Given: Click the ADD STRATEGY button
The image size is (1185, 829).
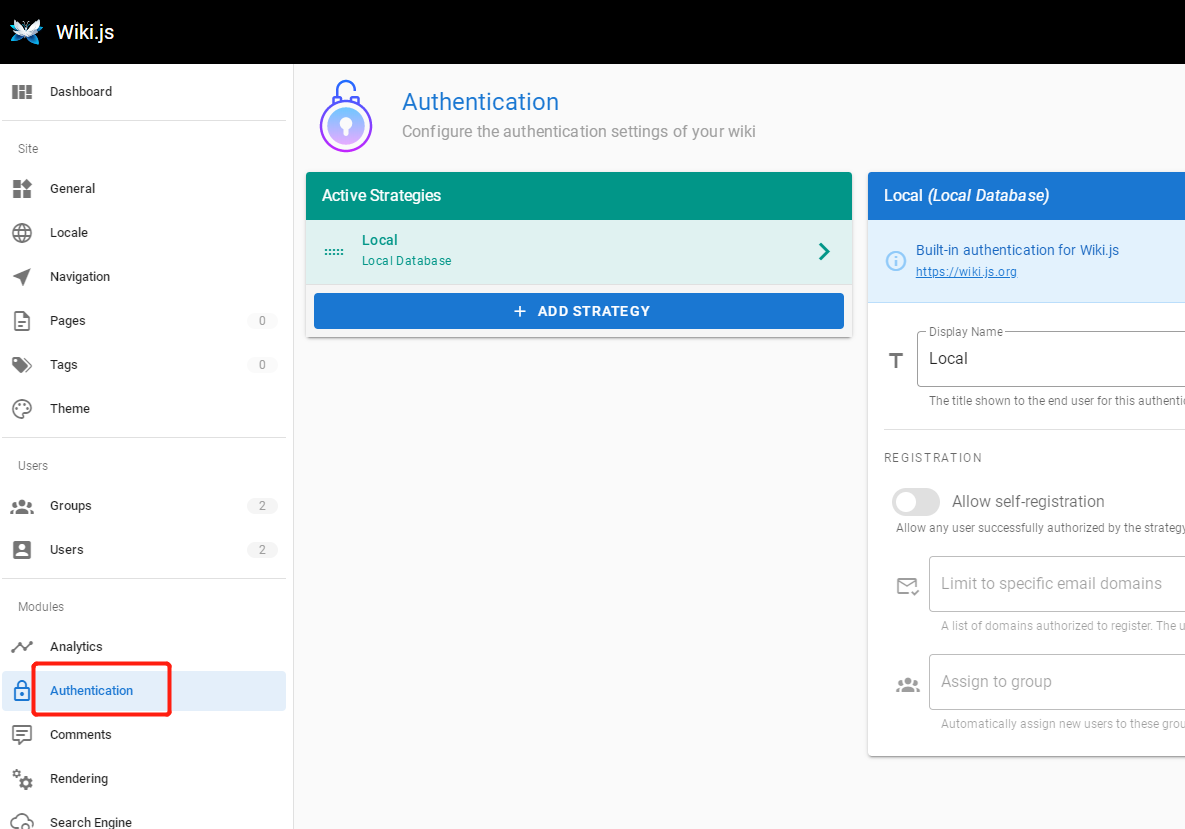Looking at the screenshot, I should [579, 311].
